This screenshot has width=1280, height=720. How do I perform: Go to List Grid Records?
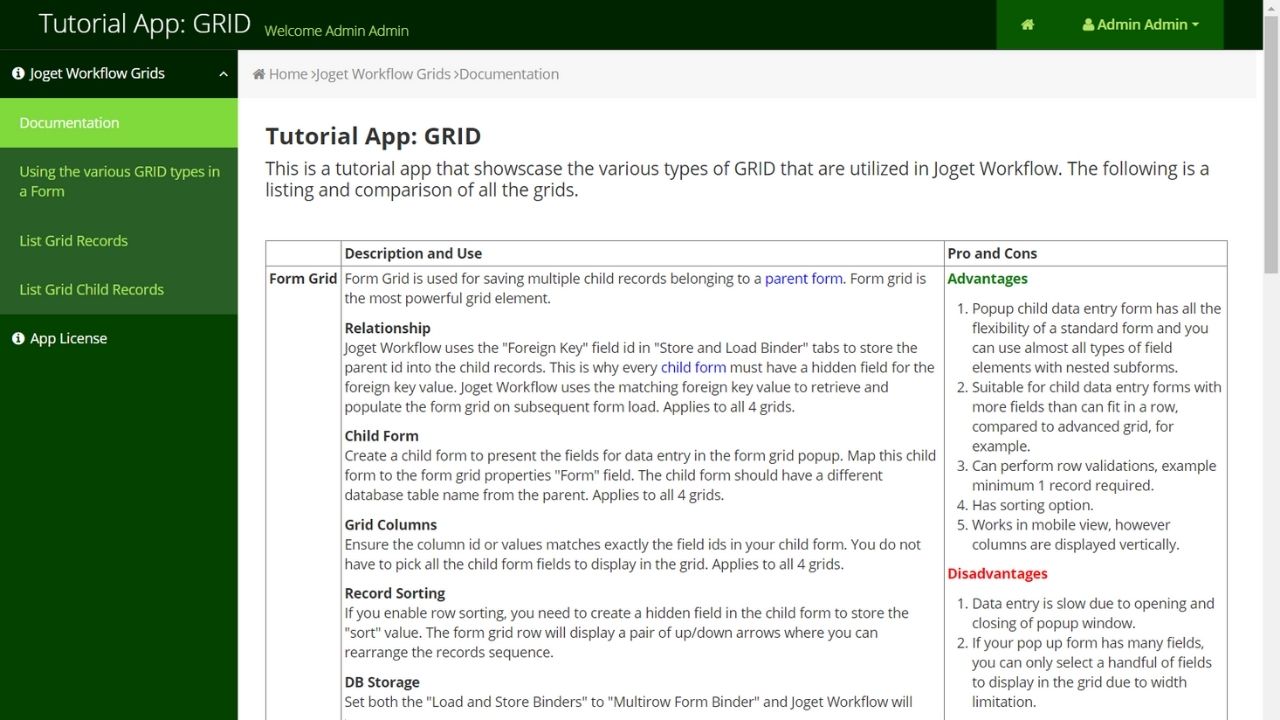click(x=74, y=241)
